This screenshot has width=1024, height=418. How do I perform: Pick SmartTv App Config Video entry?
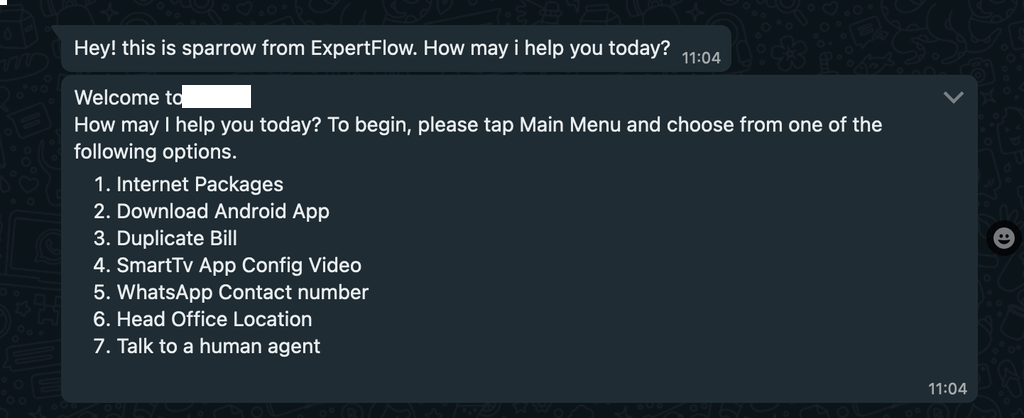point(238,265)
